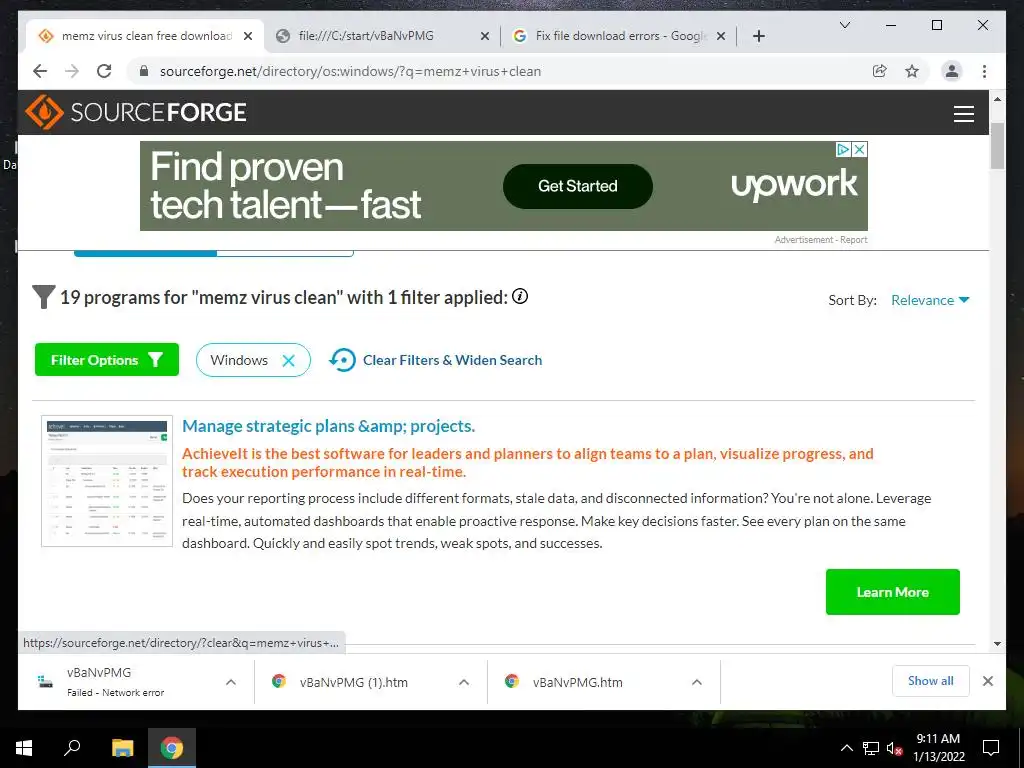Image resolution: width=1024 pixels, height=768 pixels.
Task: Bookmark this tab with the star icon
Action: (912, 71)
